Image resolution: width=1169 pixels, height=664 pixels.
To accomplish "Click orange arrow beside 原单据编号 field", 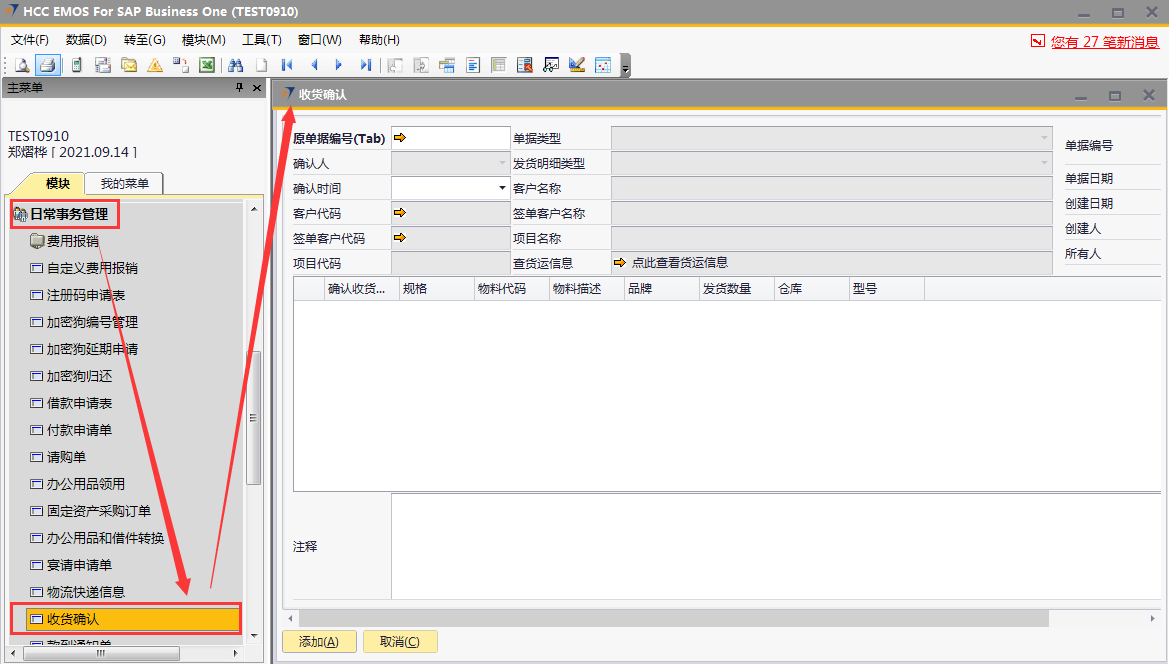I will point(400,138).
